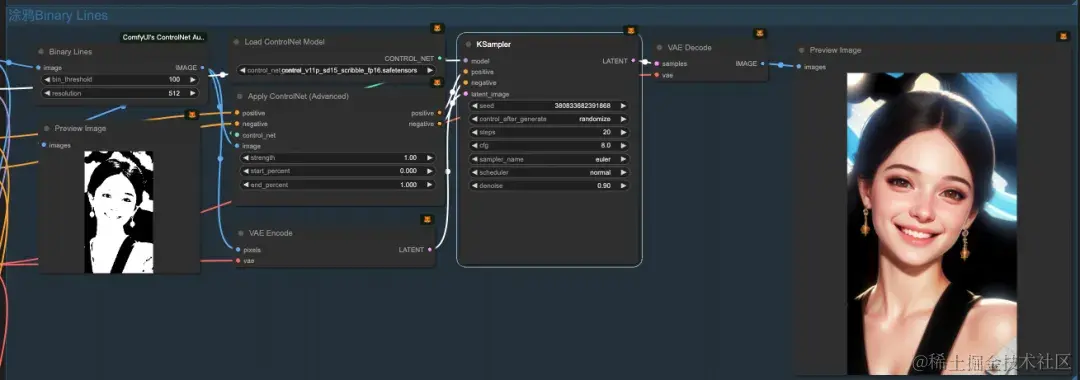The height and width of the screenshot is (380, 1080).
Task: Increase seed with its right arrow
Action: pos(623,106)
